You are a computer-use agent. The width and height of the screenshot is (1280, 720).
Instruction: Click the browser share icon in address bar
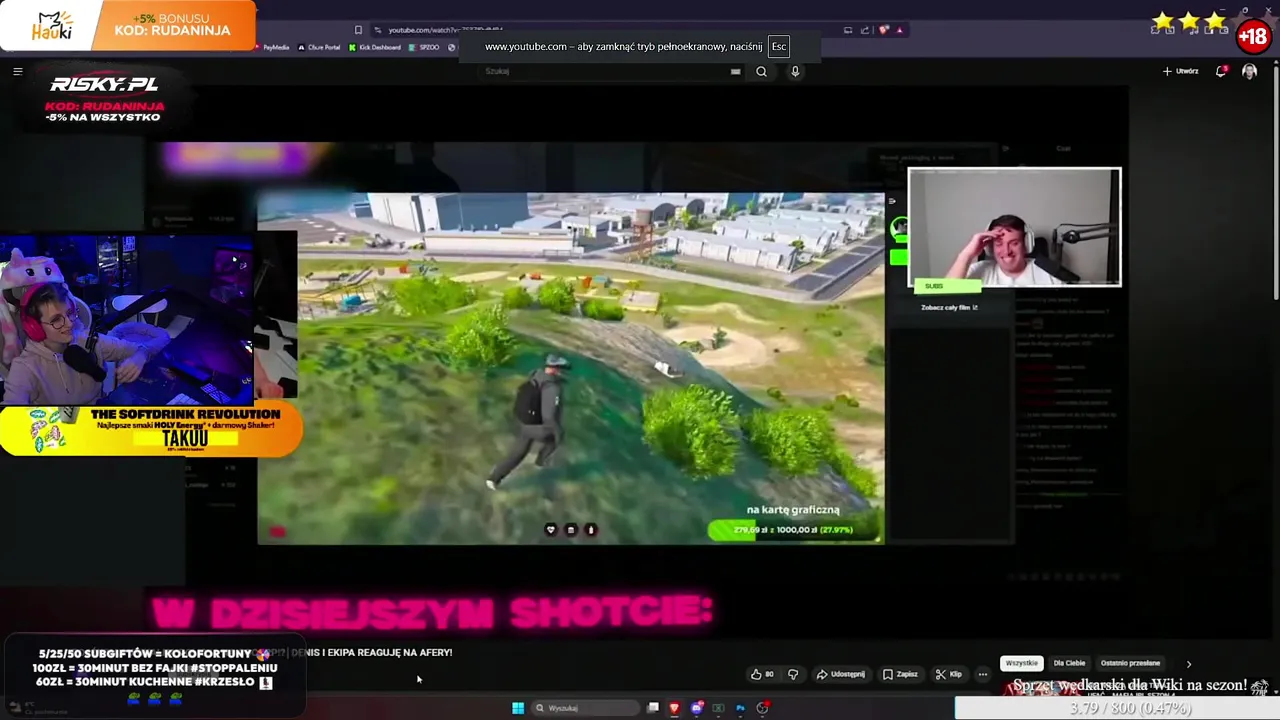[x=865, y=30]
